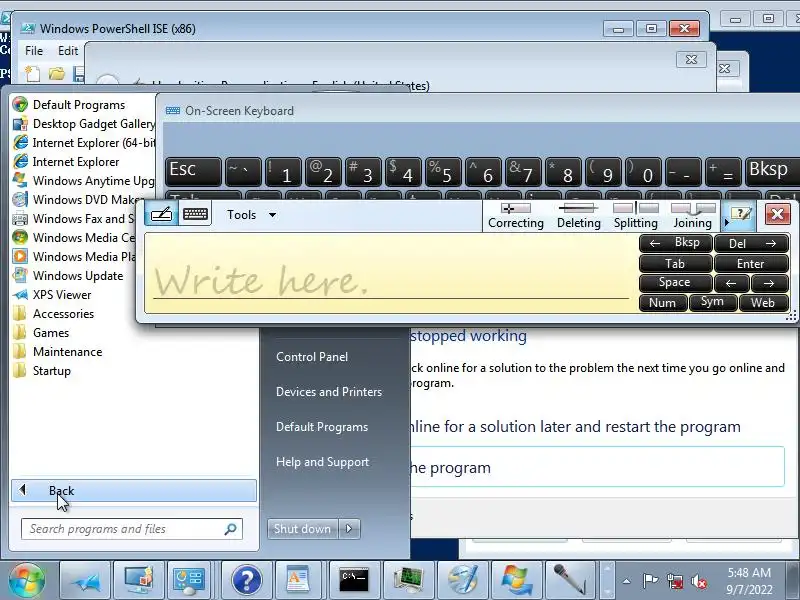Toggle the Num pad in writing pad
The height and width of the screenshot is (600, 800).
pos(662,303)
